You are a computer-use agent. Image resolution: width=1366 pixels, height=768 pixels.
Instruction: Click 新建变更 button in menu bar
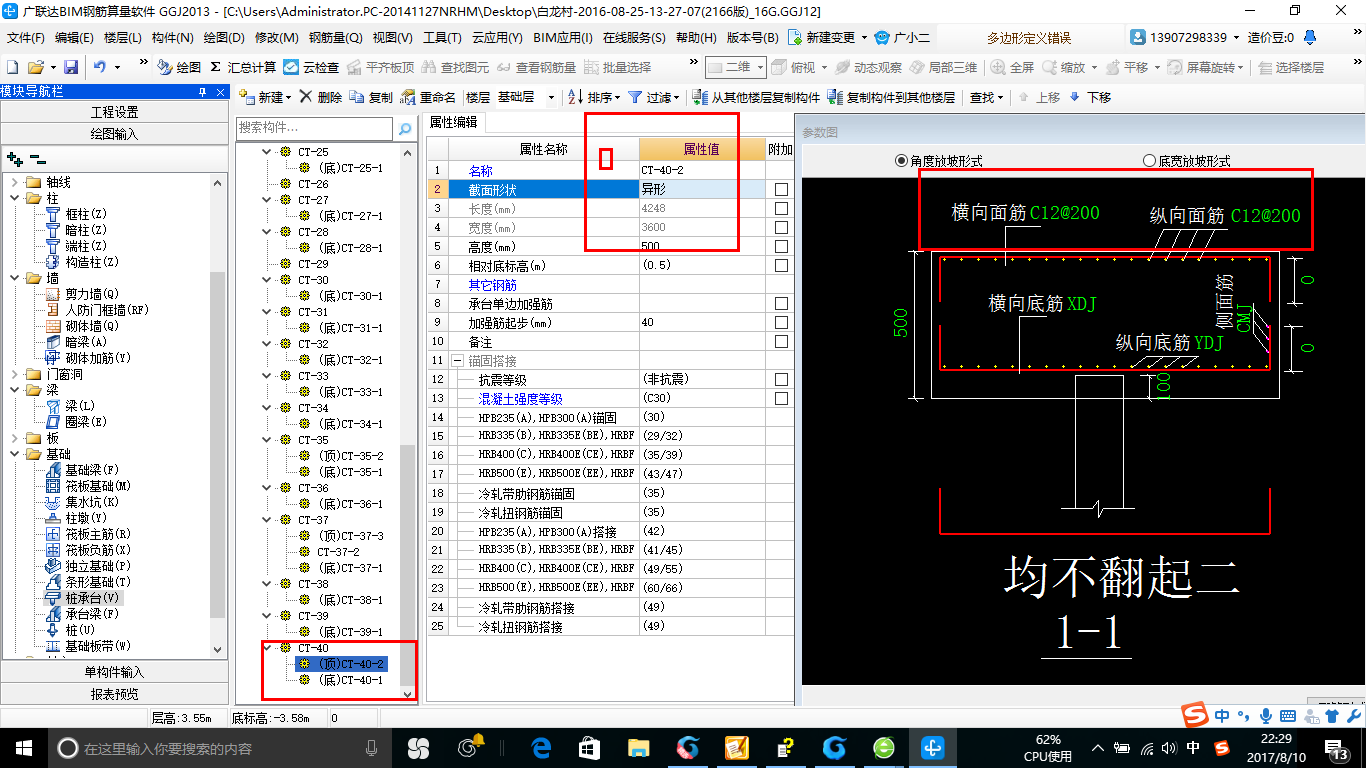(823, 38)
